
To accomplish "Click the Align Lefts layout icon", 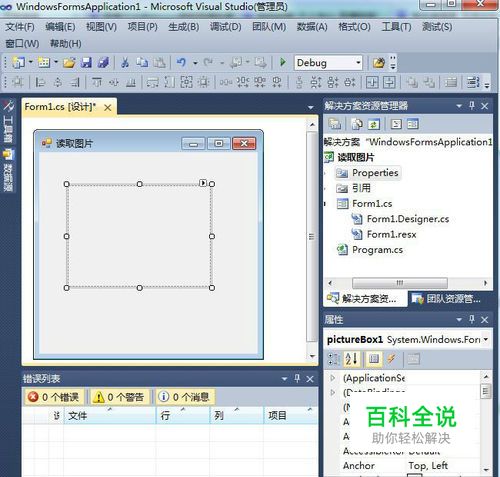I will click(x=40, y=82).
